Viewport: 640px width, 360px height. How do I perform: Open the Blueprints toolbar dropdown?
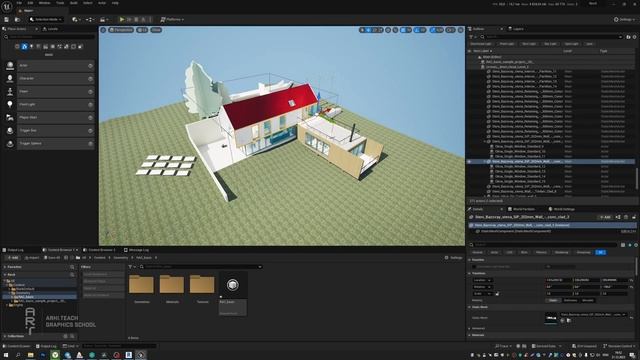(90, 19)
